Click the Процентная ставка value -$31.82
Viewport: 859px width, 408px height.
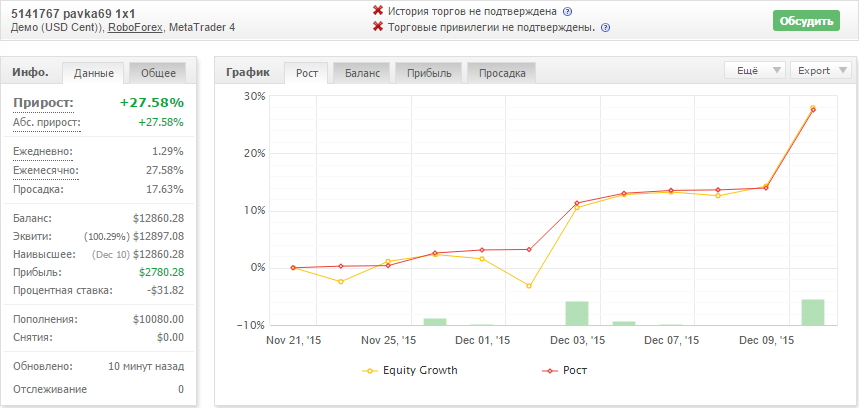click(165, 290)
